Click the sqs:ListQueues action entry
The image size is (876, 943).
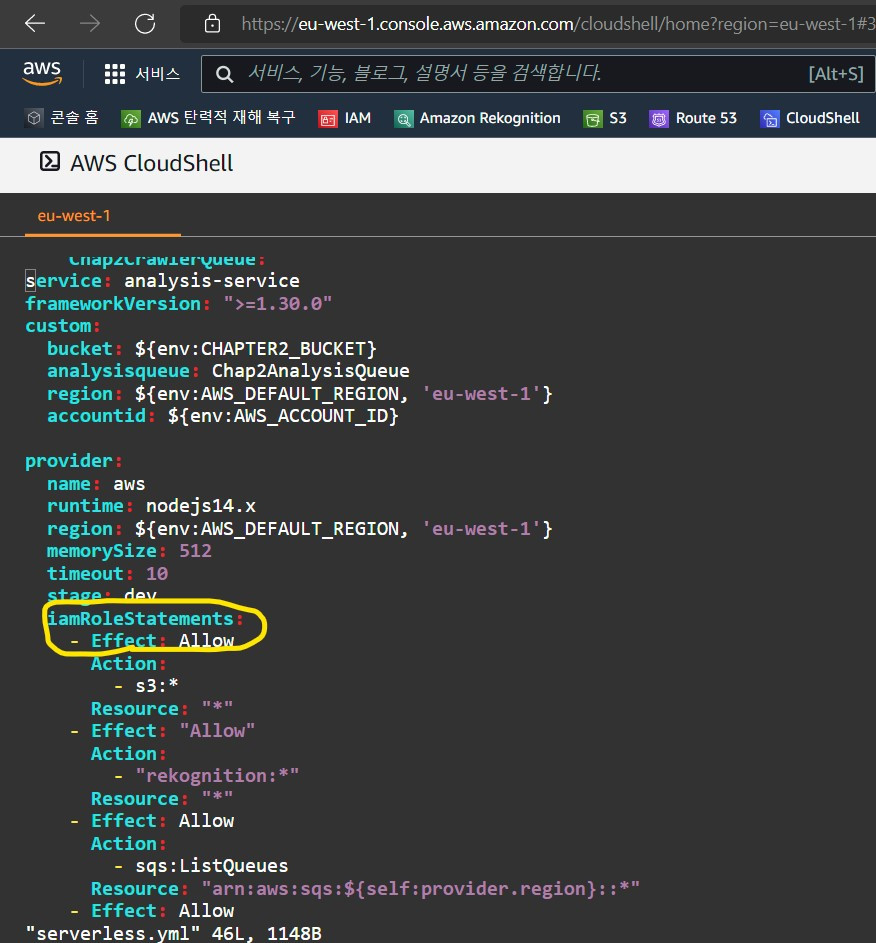(212, 866)
